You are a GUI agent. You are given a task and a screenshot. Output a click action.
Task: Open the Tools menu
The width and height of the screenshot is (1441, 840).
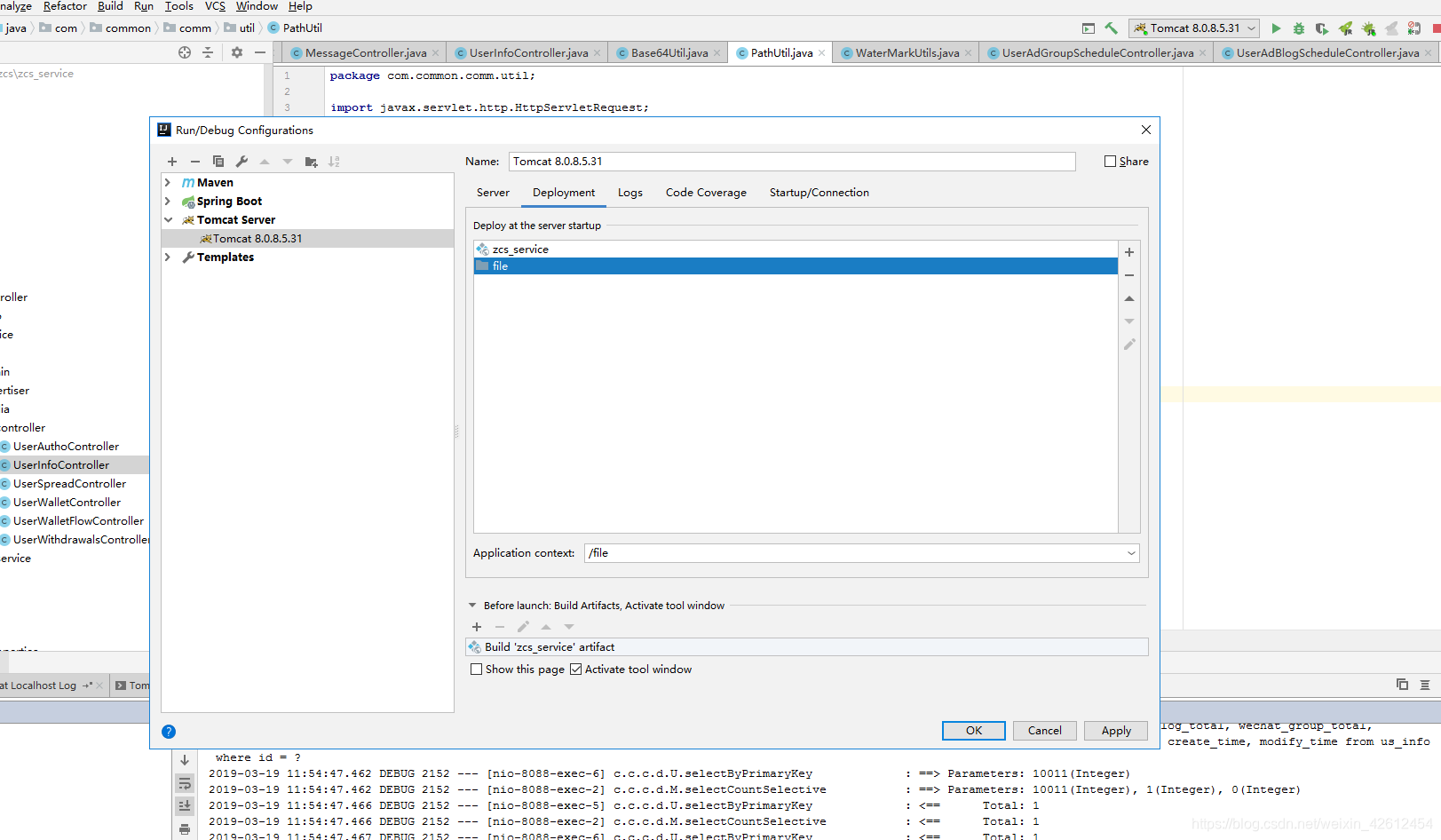(178, 6)
